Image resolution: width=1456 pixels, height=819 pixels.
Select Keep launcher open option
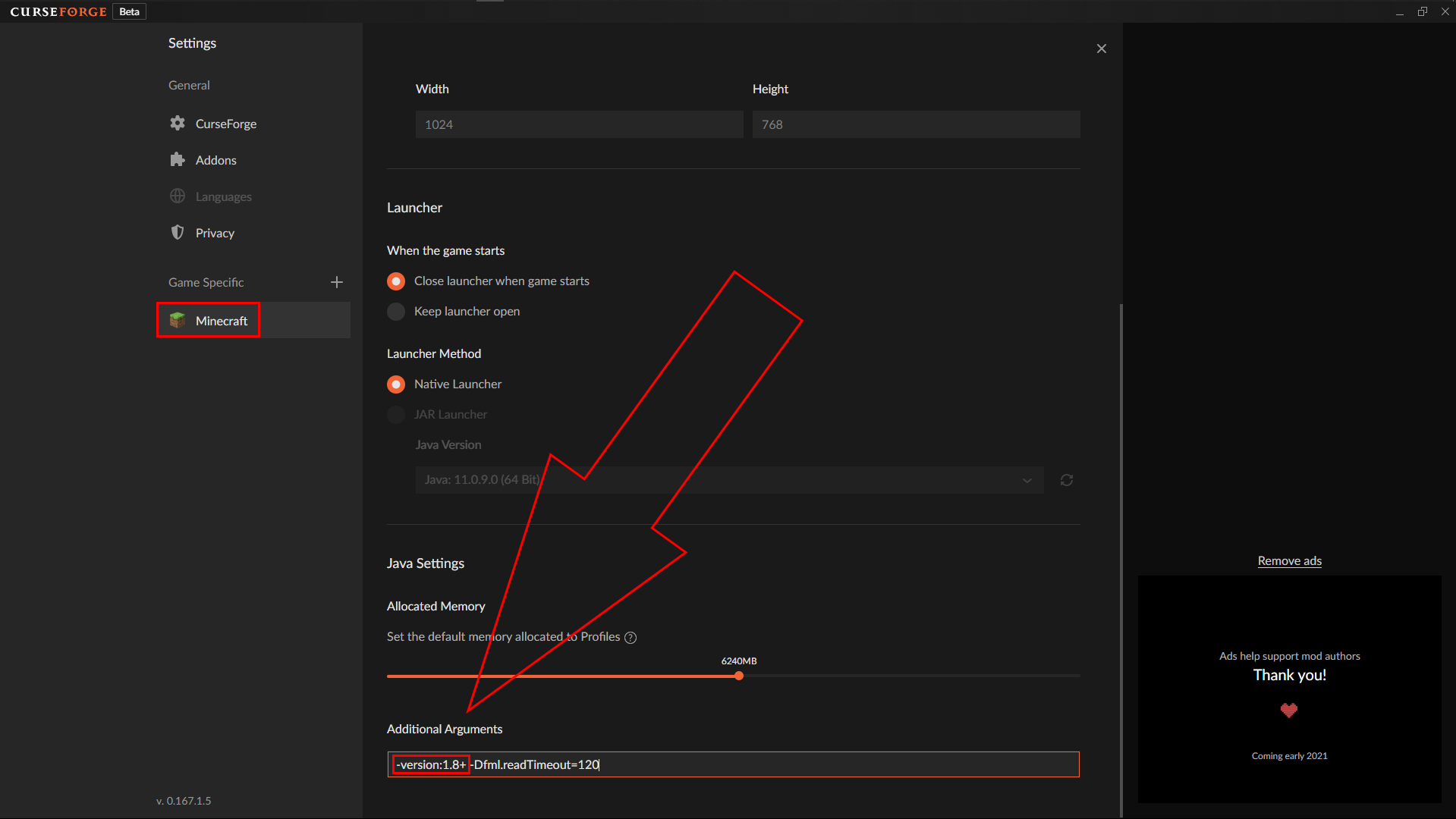[396, 312]
